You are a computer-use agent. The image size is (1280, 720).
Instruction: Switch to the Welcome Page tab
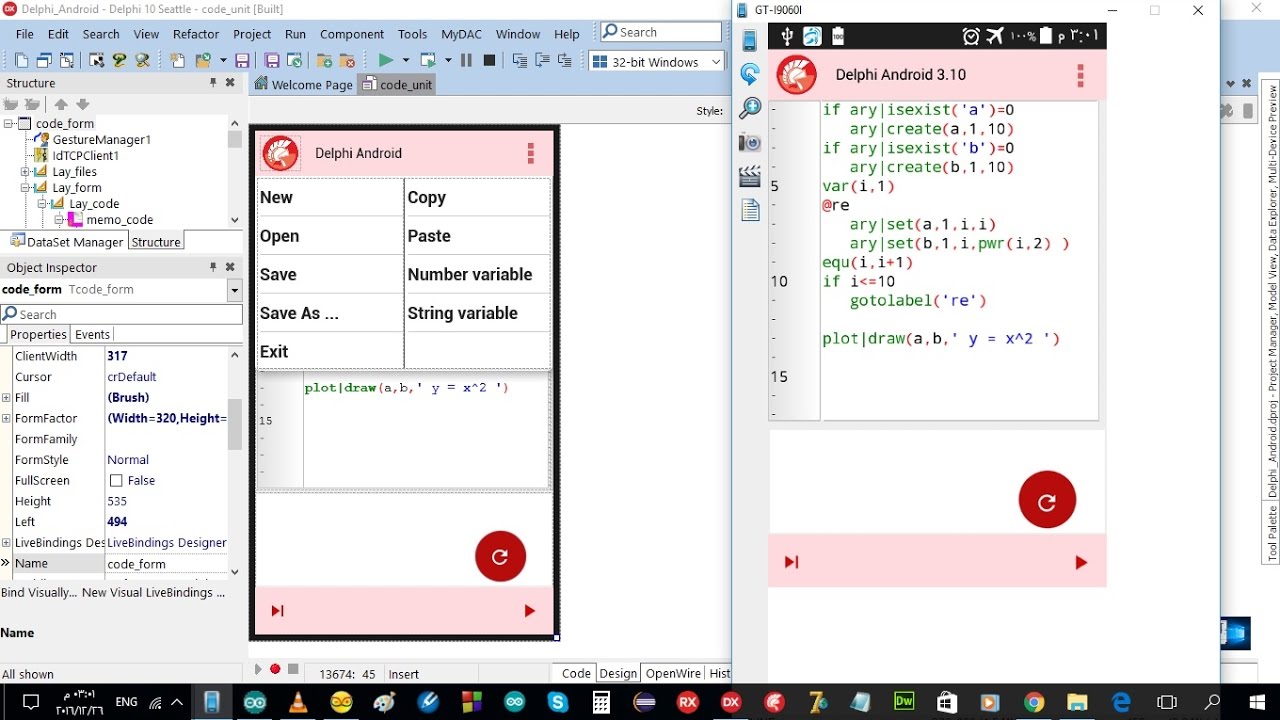303,85
